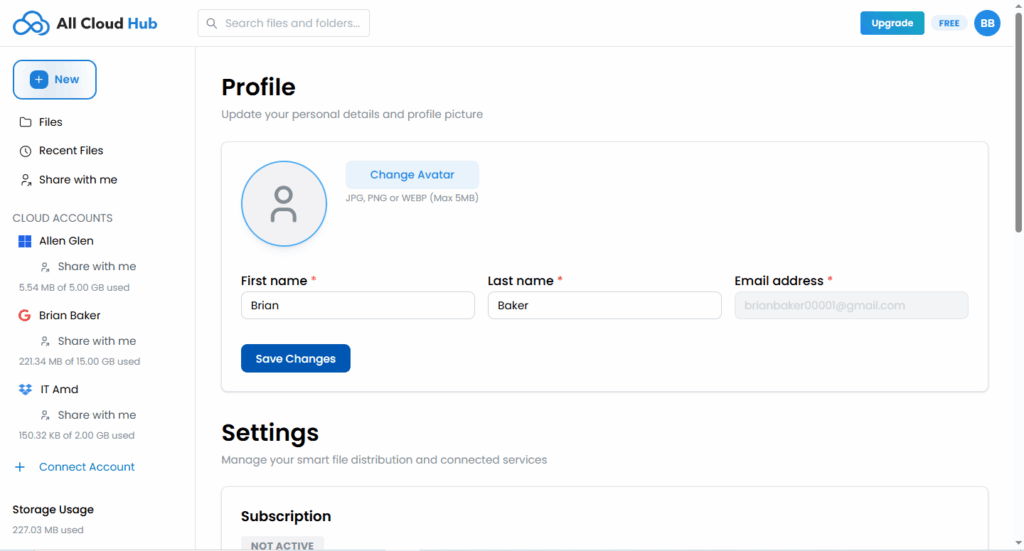The image size is (1024, 551).
Task: Click the NOT ACTIVE subscription badge
Action: (x=282, y=544)
